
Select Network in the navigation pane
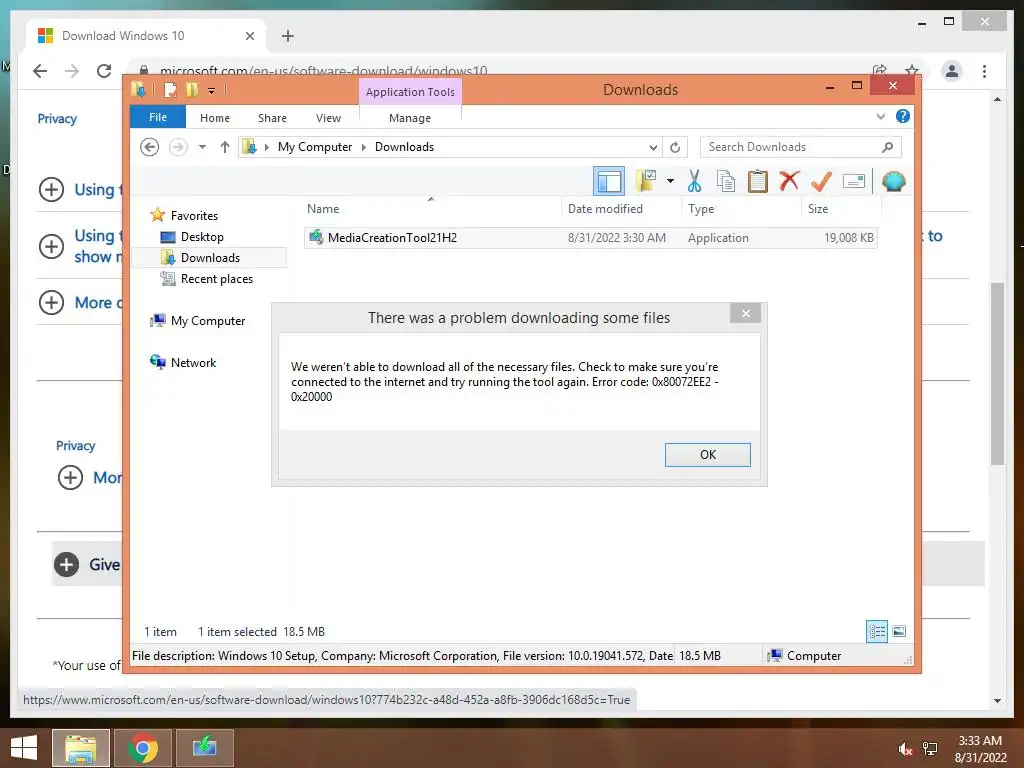coord(193,362)
